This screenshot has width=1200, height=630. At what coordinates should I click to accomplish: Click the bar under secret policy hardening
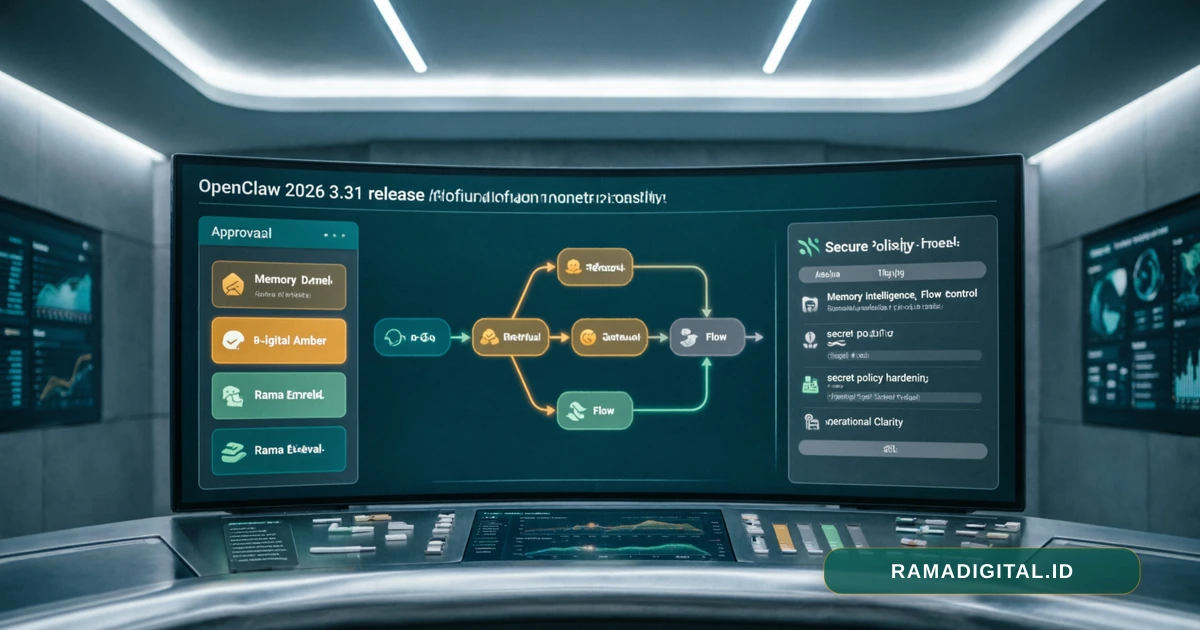pos(890,397)
